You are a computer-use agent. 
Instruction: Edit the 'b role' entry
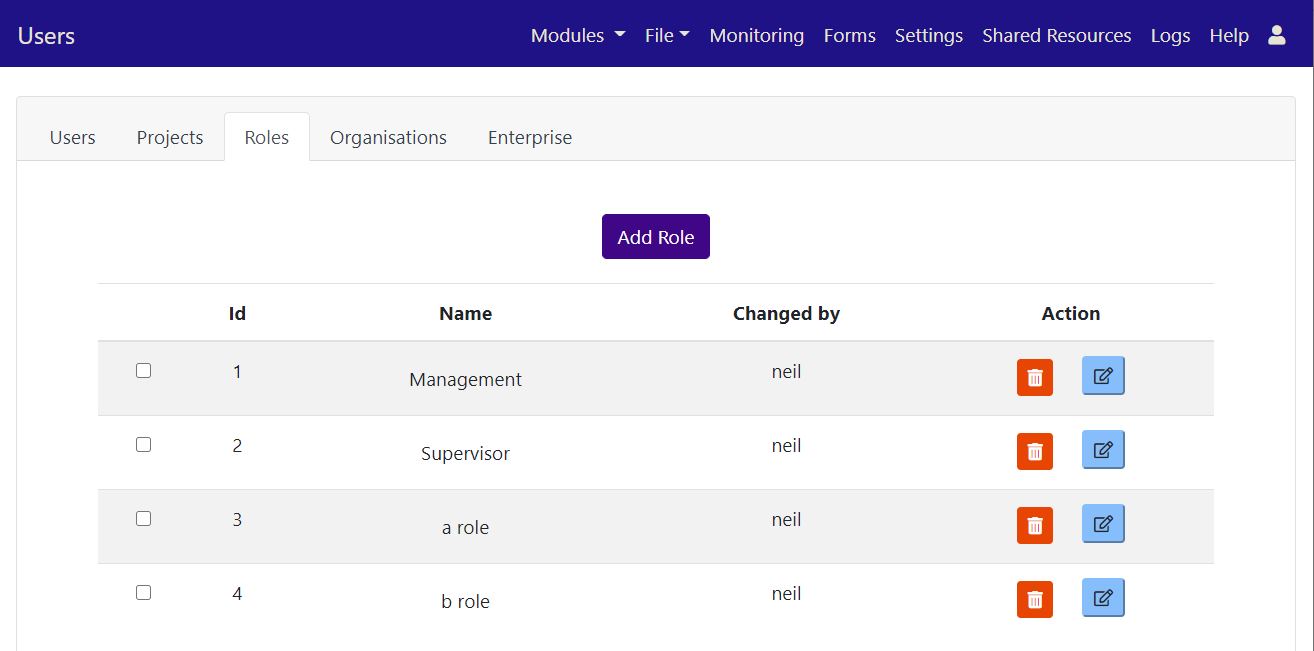[x=1103, y=598]
